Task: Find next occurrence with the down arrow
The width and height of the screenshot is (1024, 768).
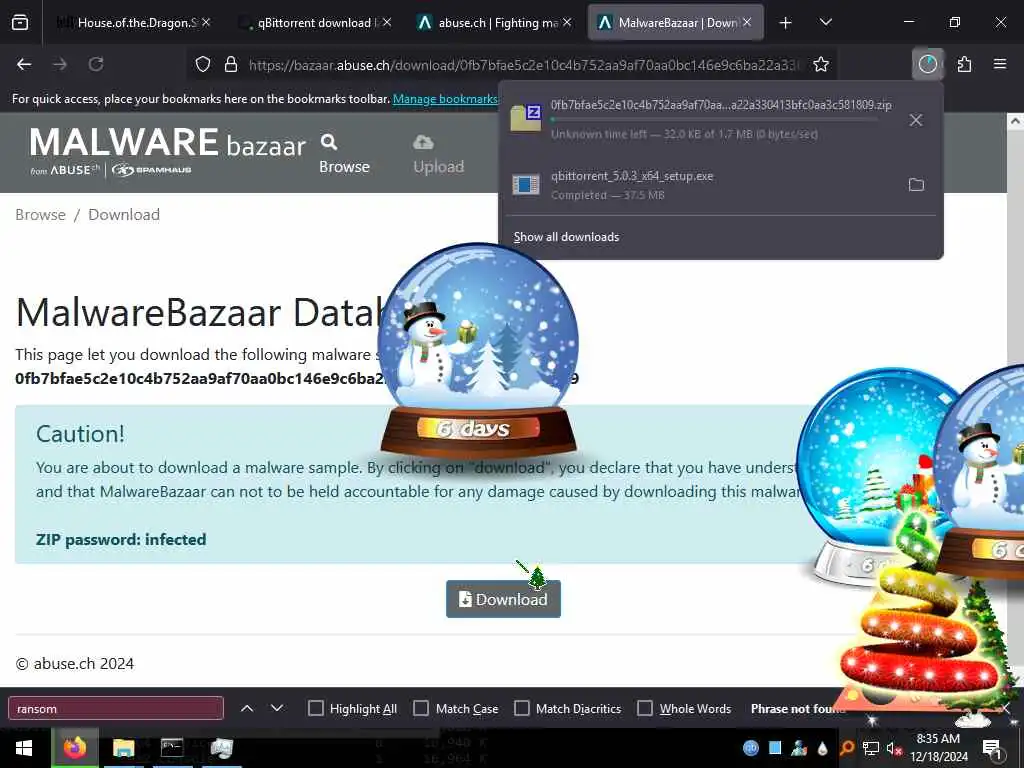Action: (277, 708)
